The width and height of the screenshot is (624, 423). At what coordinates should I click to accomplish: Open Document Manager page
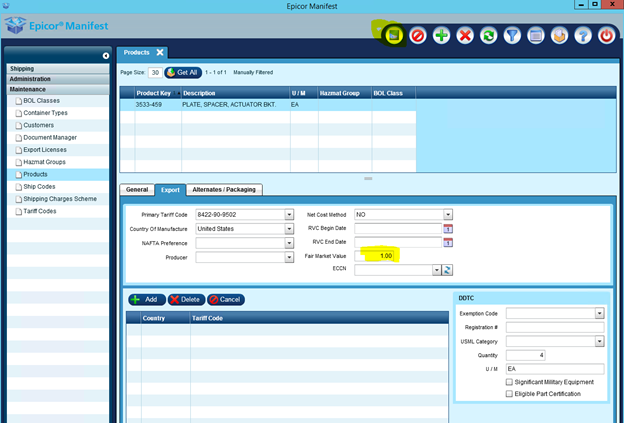(x=50, y=137)
